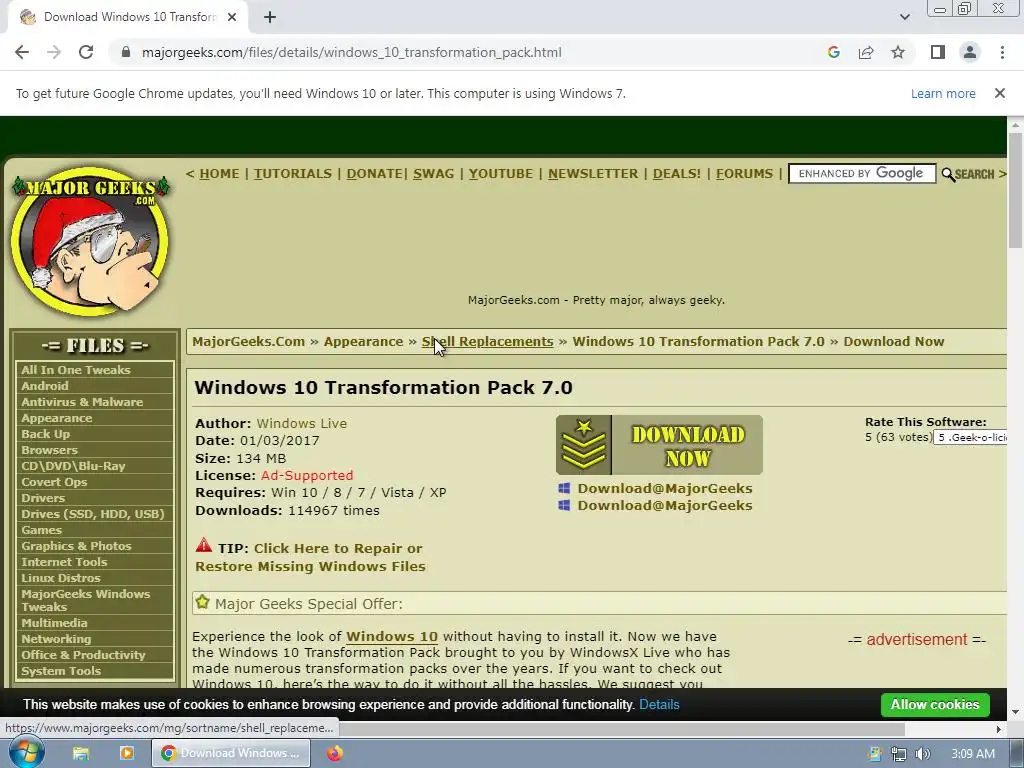Click the Google icon in address bar
Image resolution: width=1024 pixels, height=768 pixels.
tap(833, 52)
